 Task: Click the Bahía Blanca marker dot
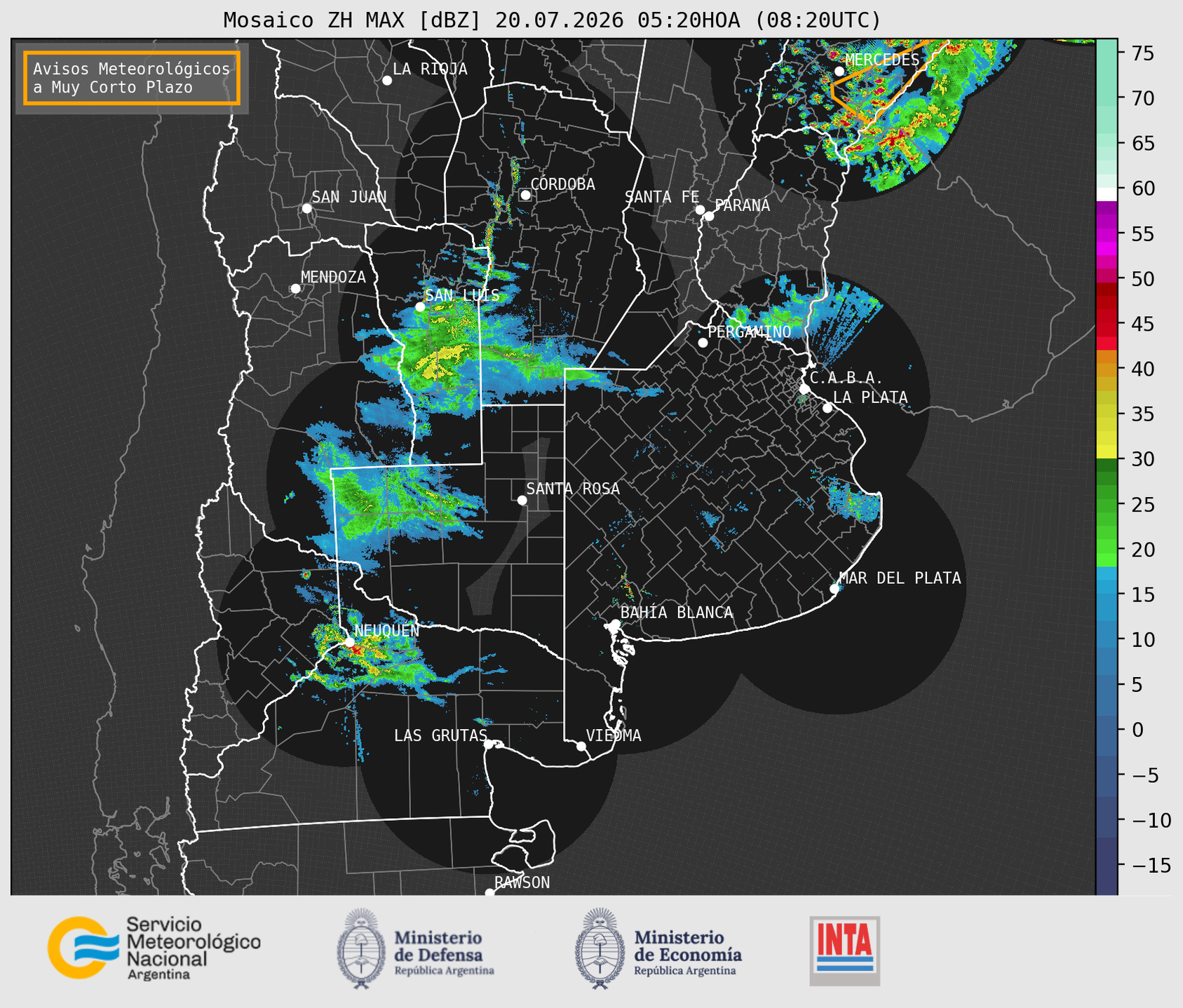(615, 624)
